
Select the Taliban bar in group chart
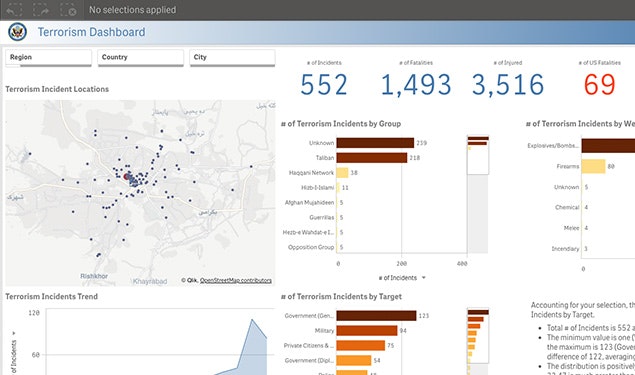[x=371, y=158]
